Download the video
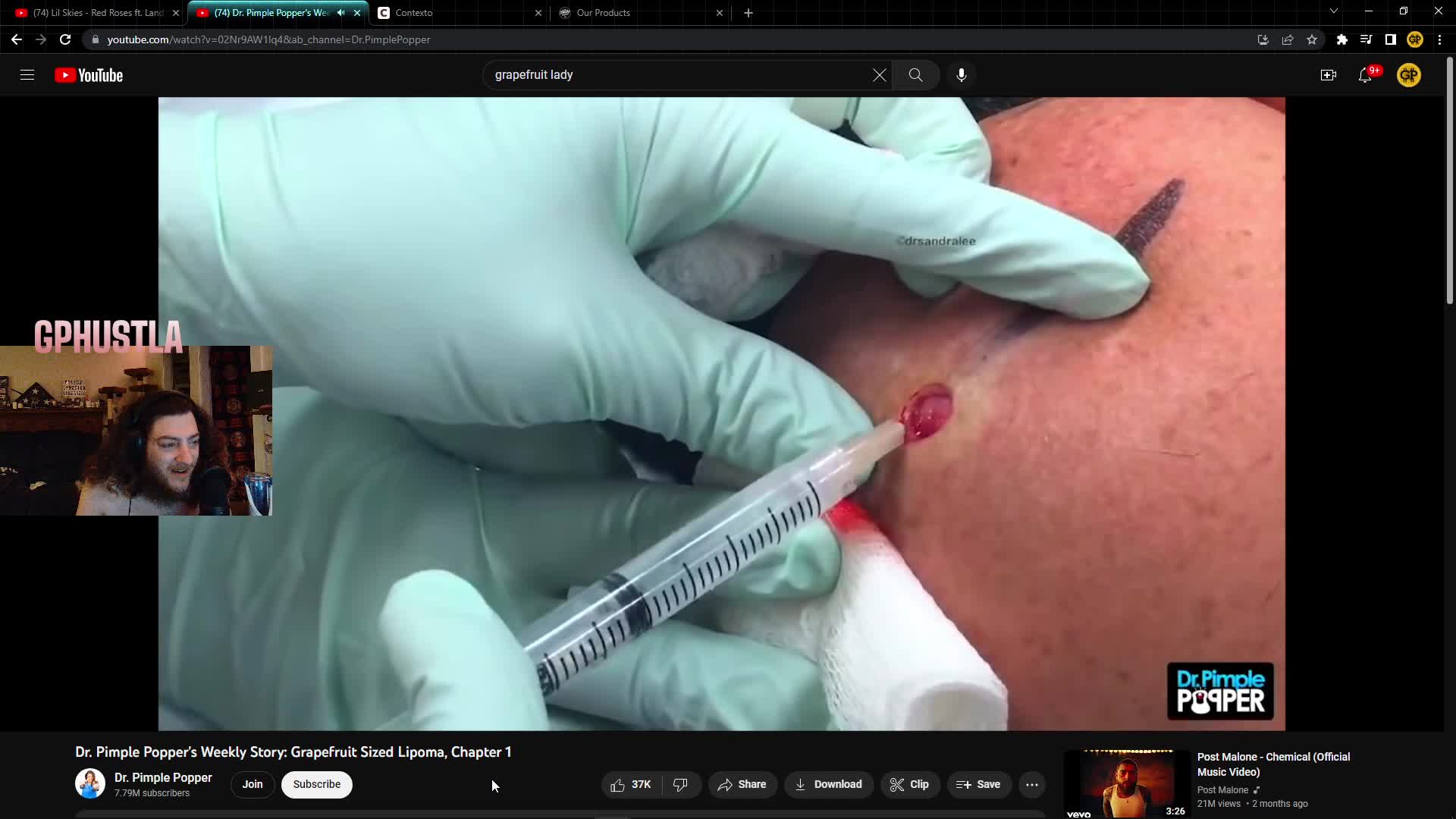1456x819 pixels. click(828, 784)
